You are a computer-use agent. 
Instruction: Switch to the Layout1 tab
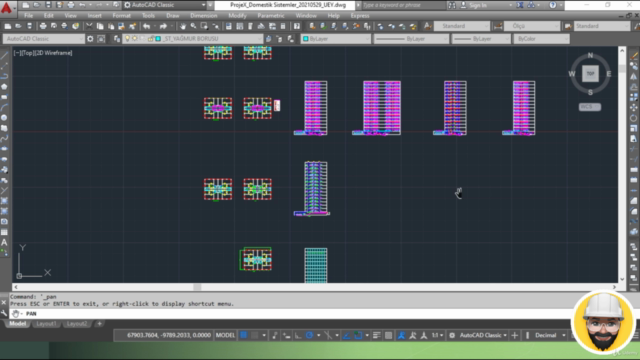(46, 324)
